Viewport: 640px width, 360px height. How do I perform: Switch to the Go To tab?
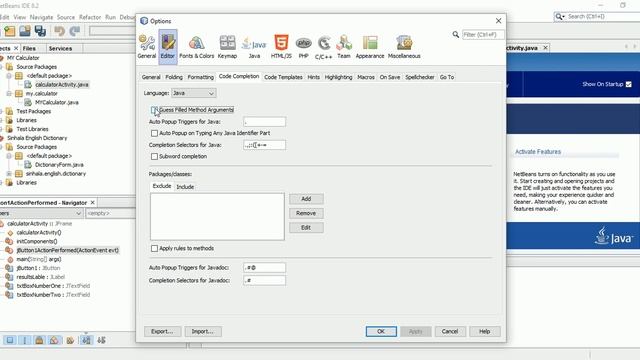pos(447,77)
